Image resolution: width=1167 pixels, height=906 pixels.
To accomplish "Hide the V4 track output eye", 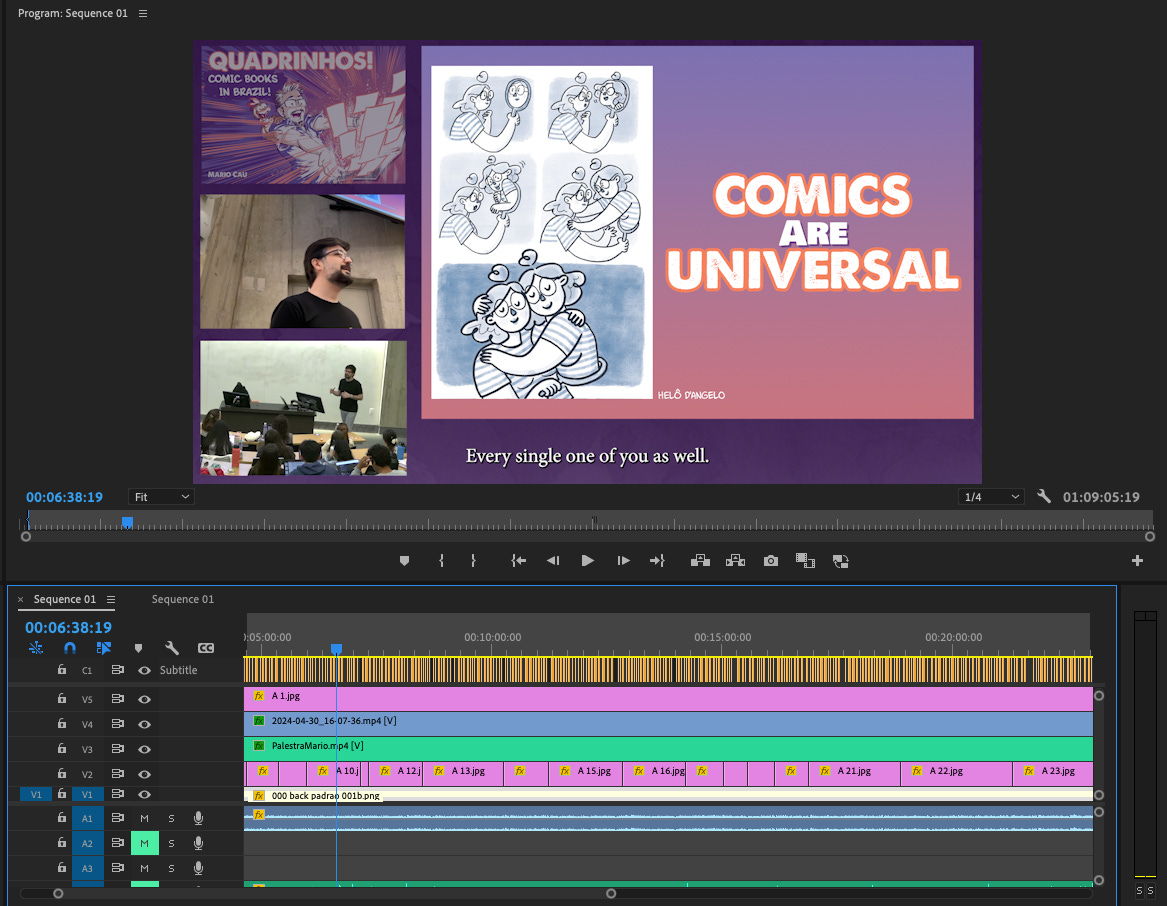I will (144, 724).
